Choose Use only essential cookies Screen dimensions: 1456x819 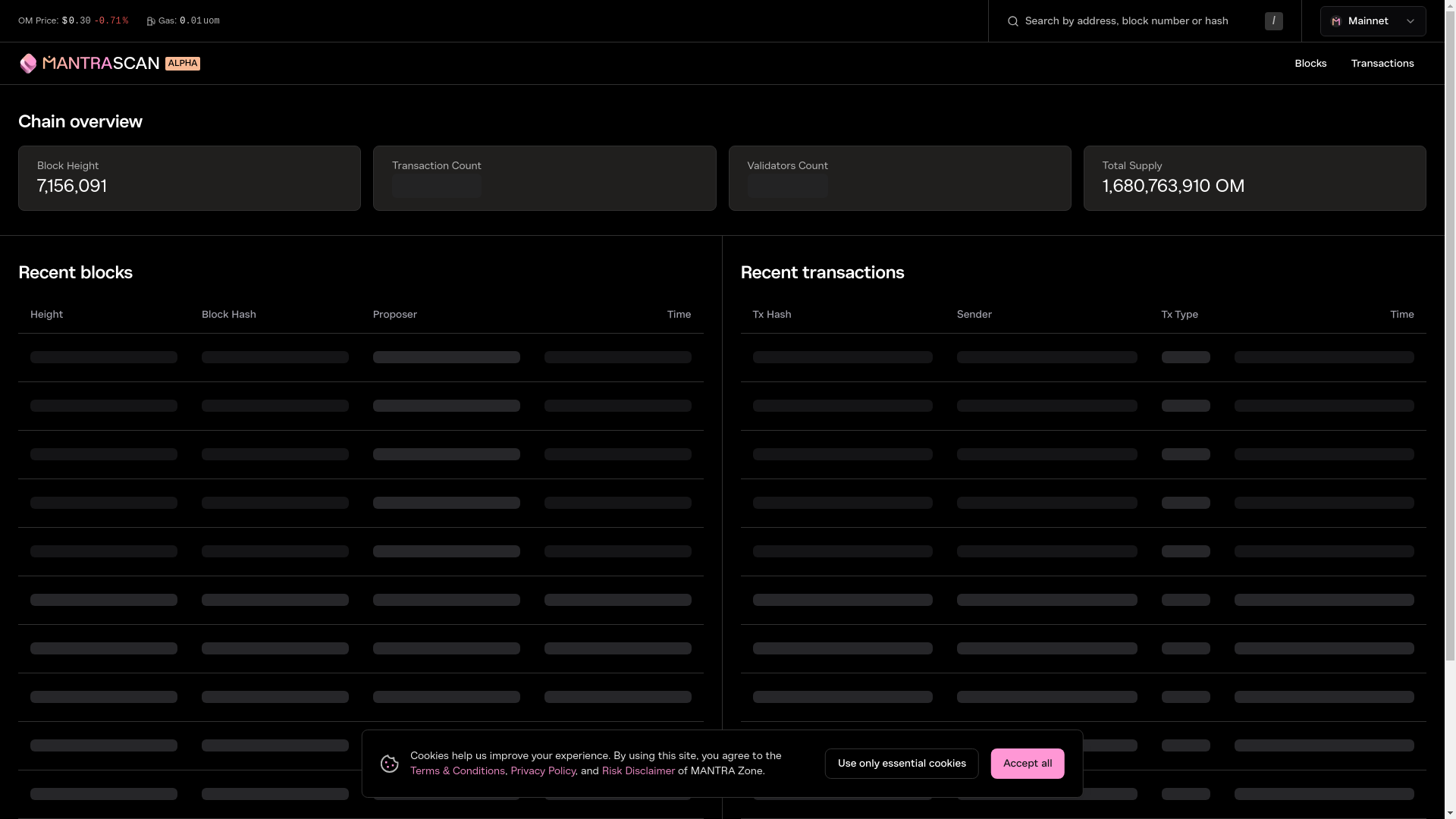tap(902, 764)
